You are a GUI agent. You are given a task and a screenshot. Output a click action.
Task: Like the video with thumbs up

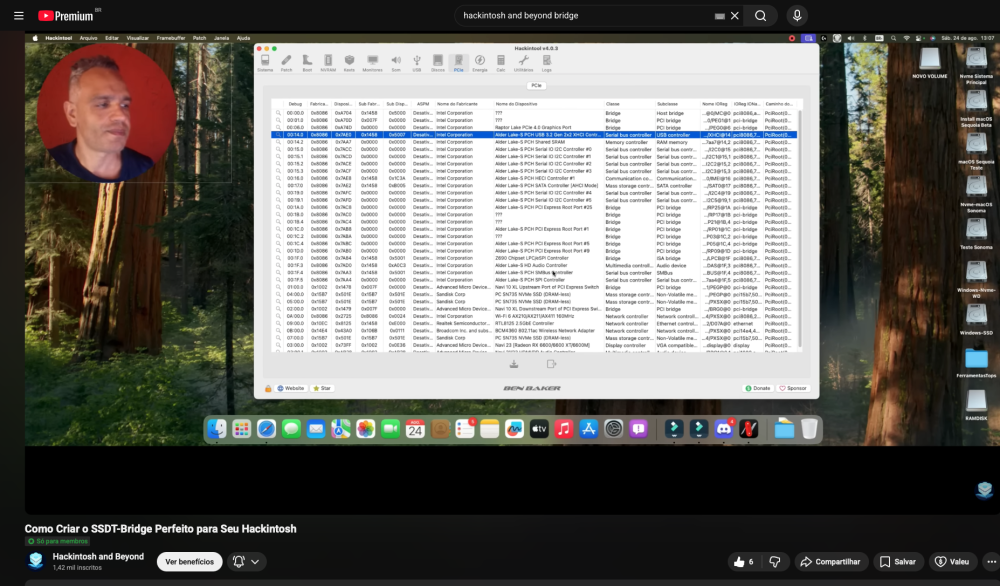pos(744,562)
